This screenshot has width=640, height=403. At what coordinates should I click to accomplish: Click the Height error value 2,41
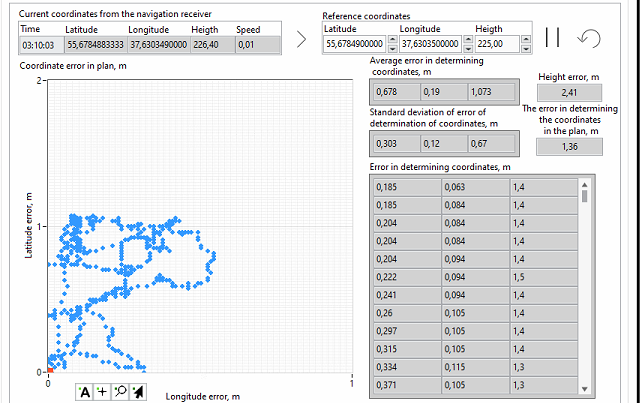click(x=569, y=93)
